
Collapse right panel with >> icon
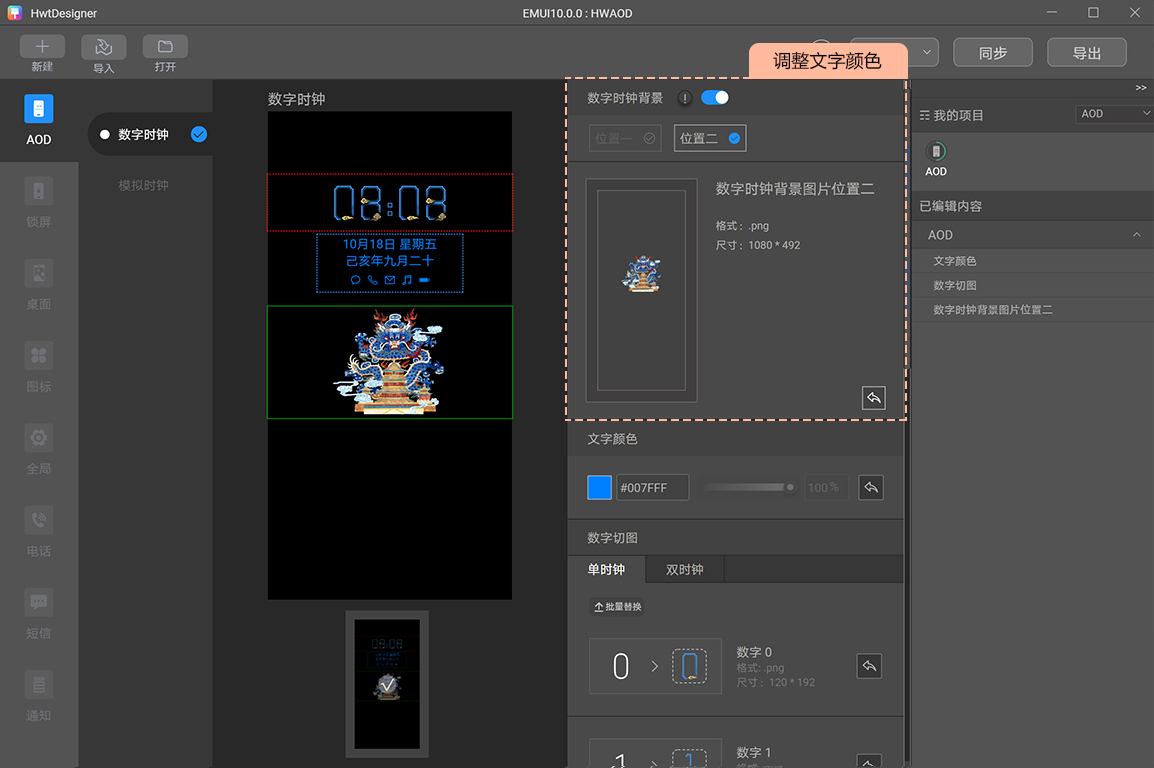(1141, 88)
